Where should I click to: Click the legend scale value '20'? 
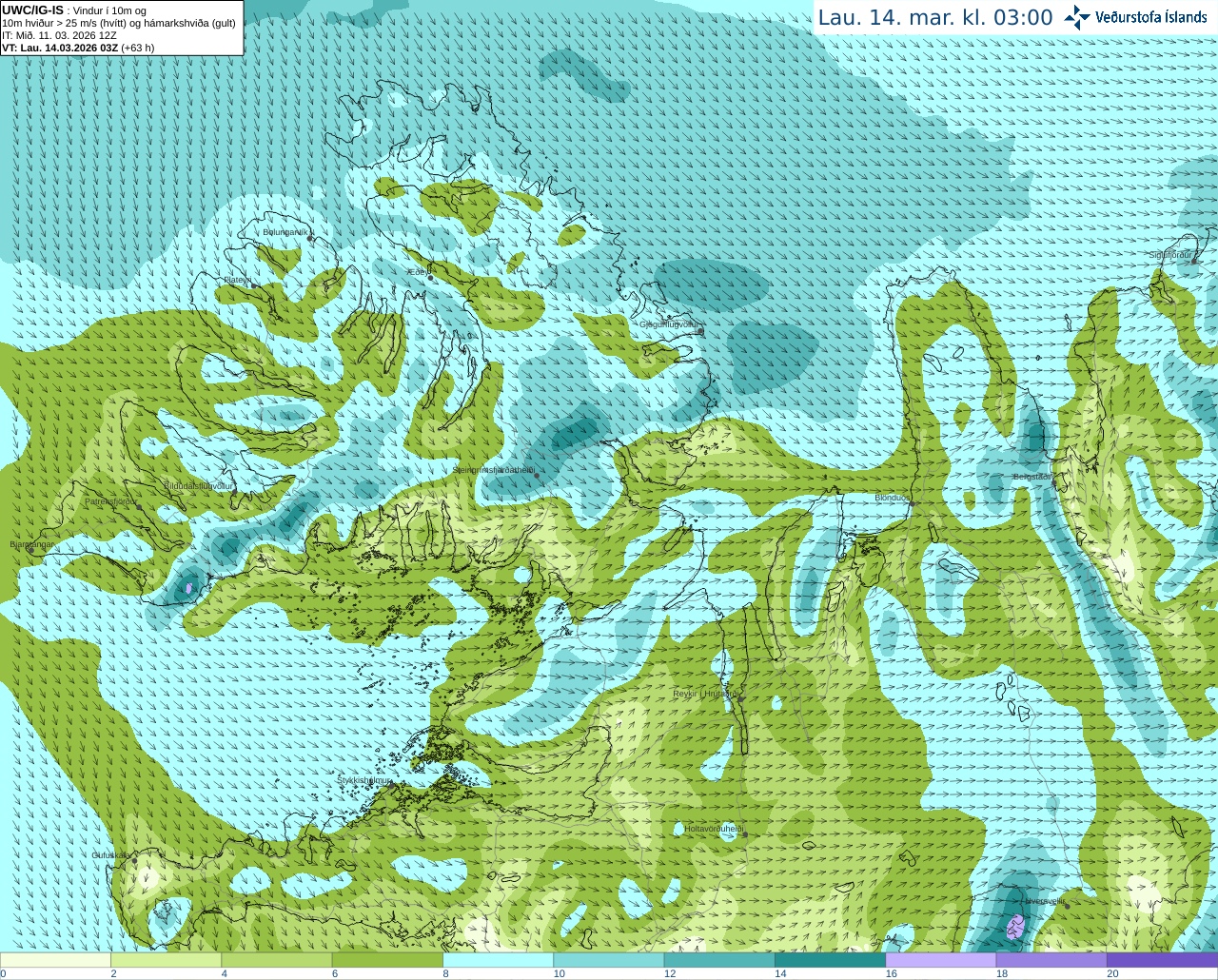pyautogui.click(x=1112, y=973)
